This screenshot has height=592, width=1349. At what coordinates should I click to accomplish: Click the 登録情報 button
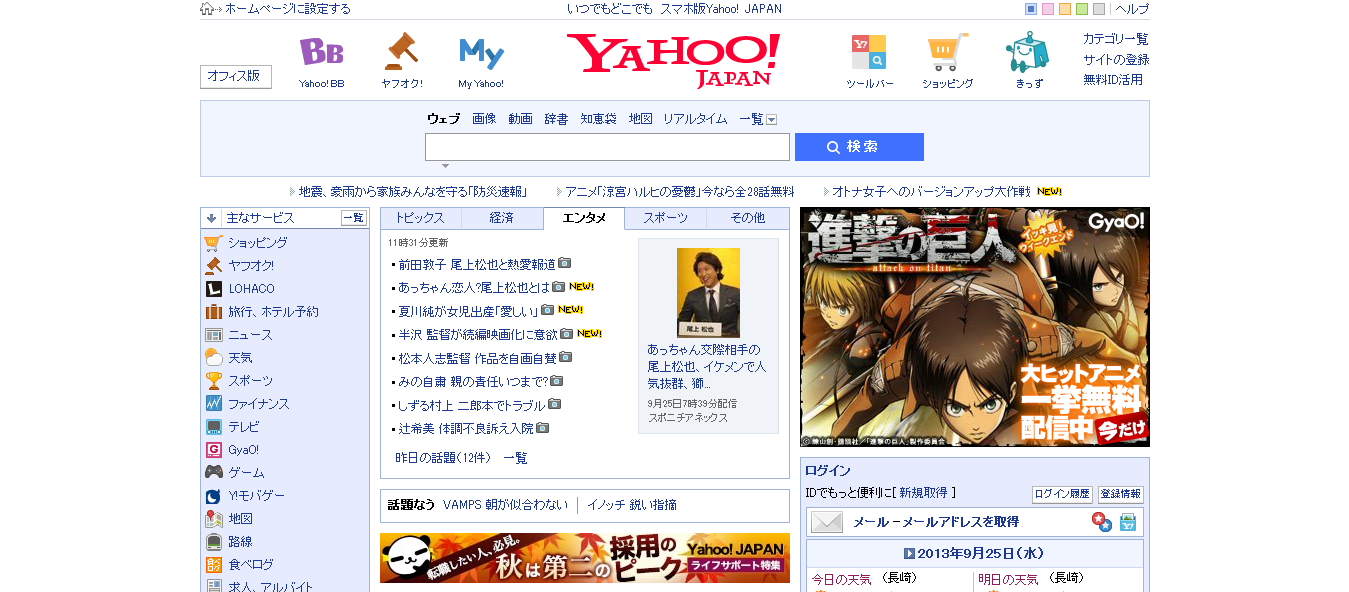click(x=1121, y=494)
